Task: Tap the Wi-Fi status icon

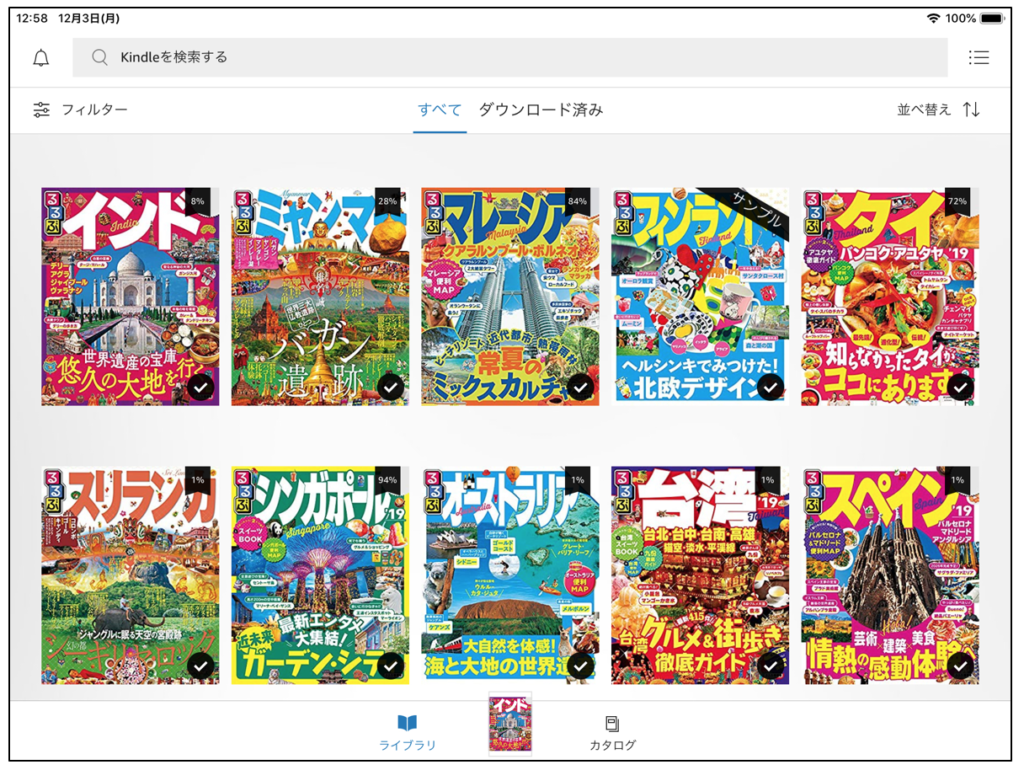Action: click(x=934, y=18)
